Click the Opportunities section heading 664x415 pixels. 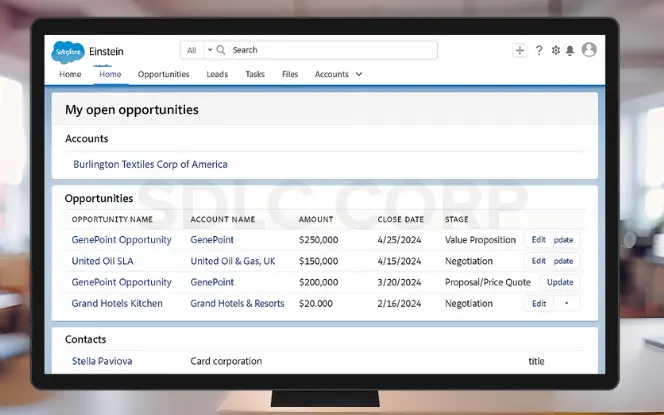(x=99, y=198)
